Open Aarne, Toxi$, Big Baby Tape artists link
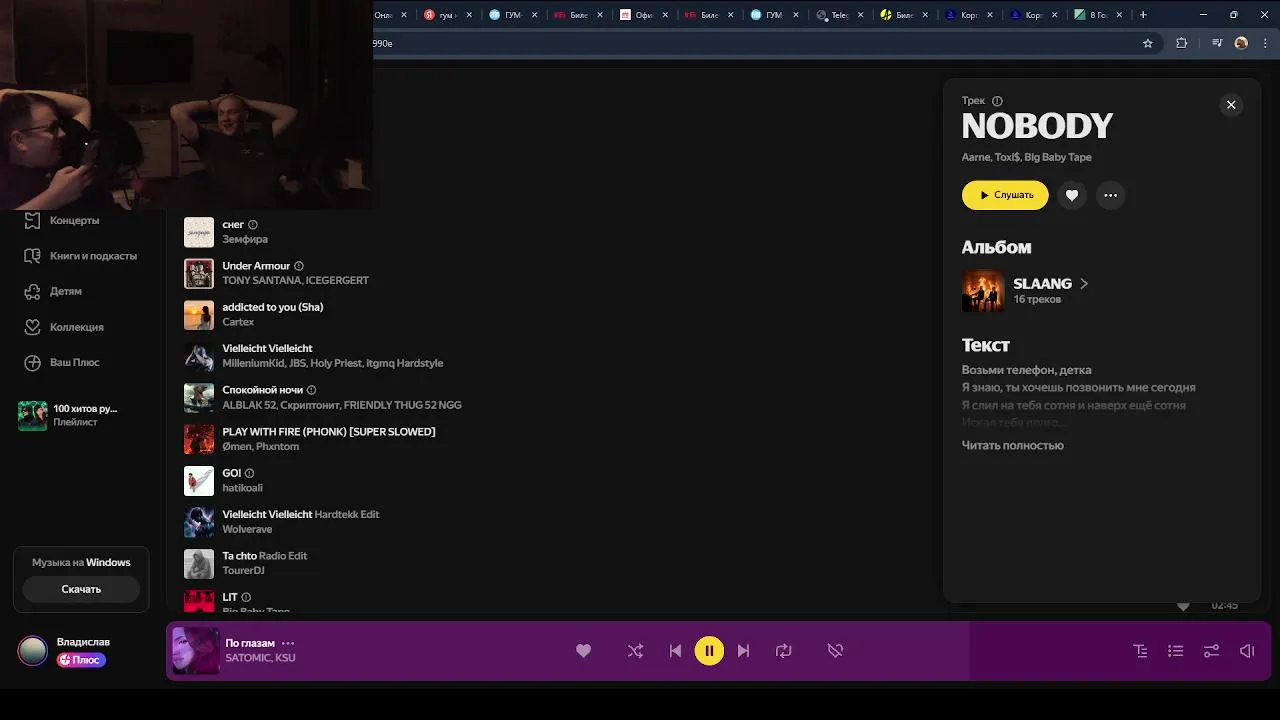1280x720 pixels. click(1026, 157)
